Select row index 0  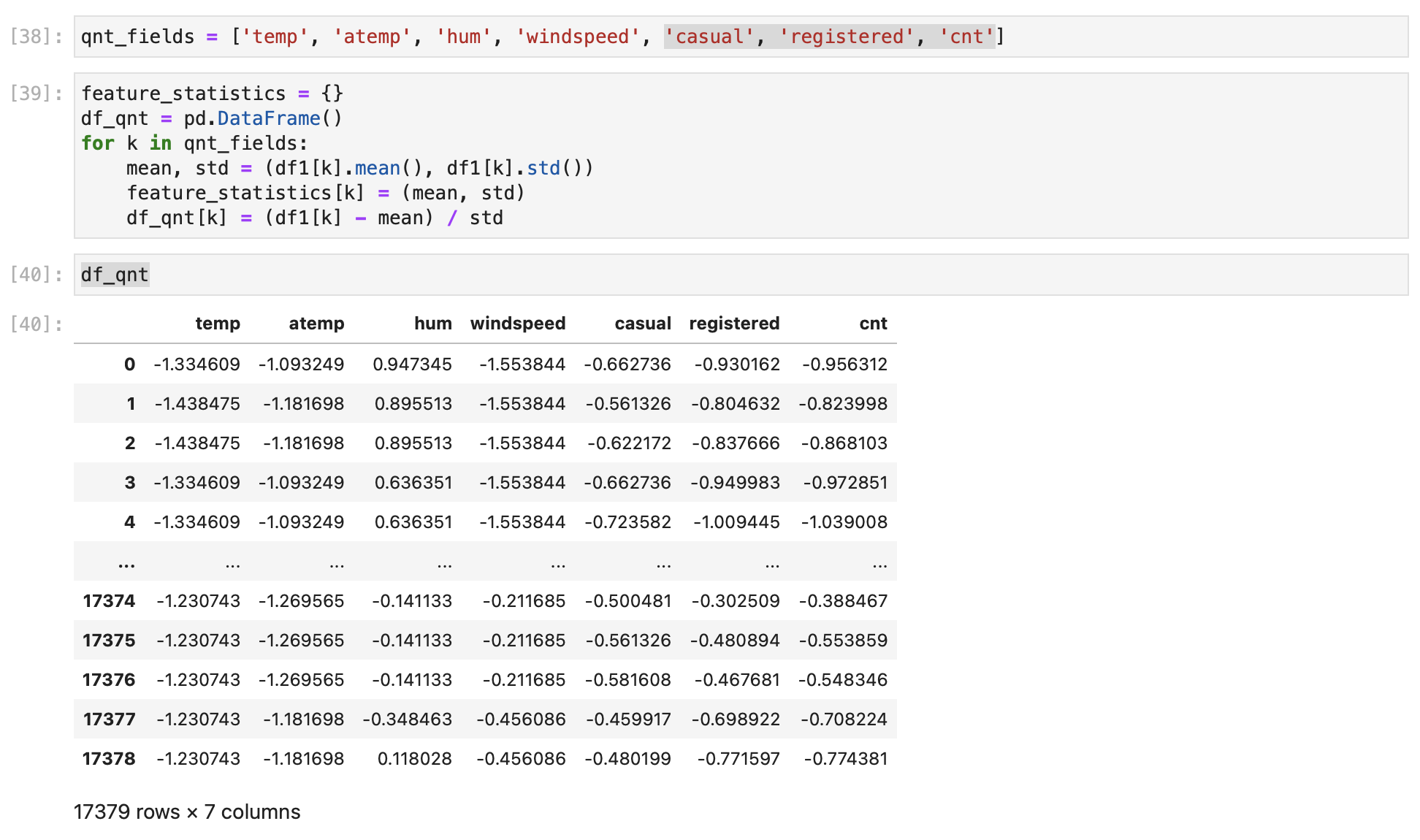point(129,364)
